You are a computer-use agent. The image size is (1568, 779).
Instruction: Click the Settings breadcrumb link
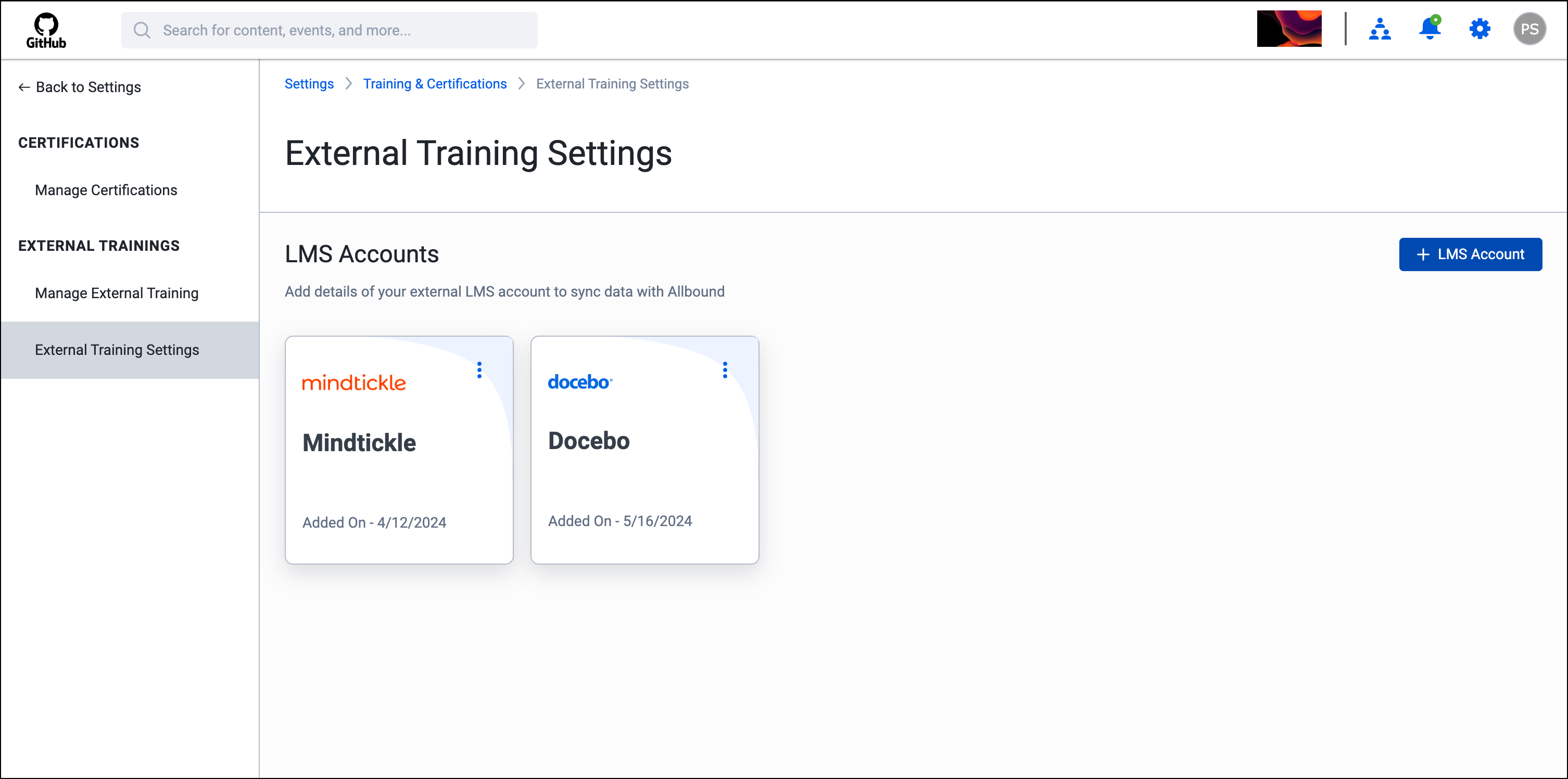pos(309,84)
